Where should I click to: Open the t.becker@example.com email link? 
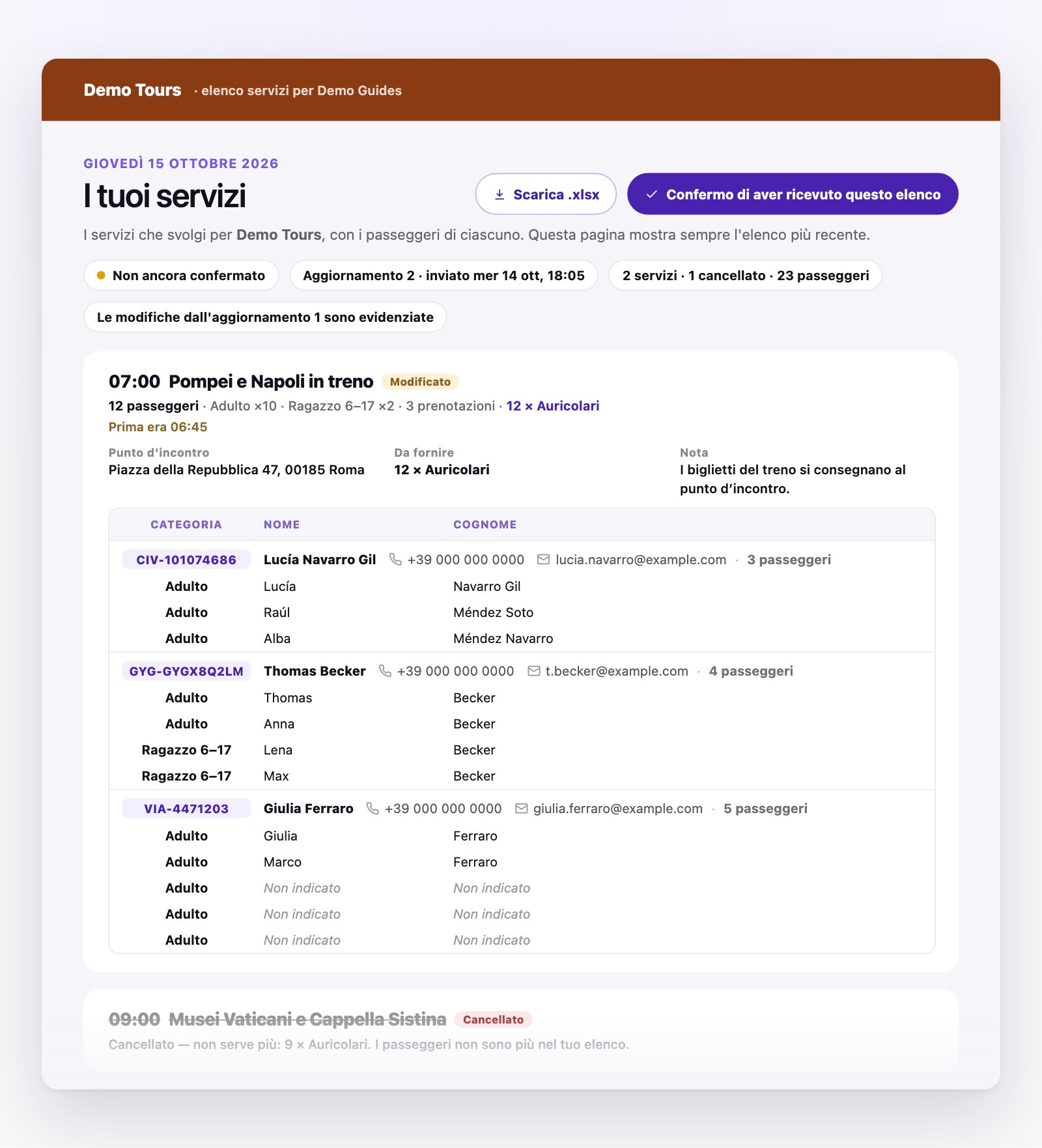coord(617,671)
